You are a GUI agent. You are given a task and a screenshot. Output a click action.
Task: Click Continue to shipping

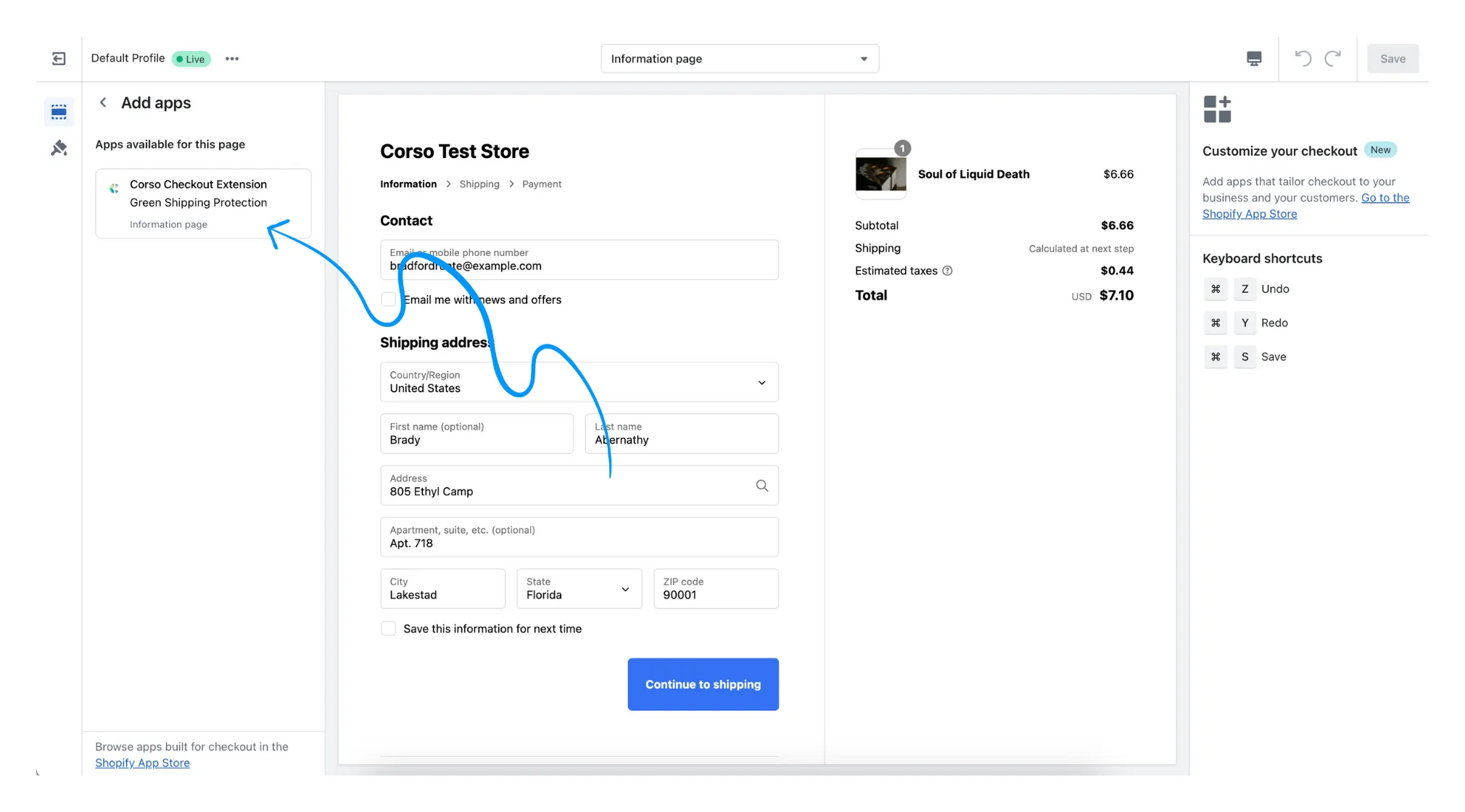[703, 684]
